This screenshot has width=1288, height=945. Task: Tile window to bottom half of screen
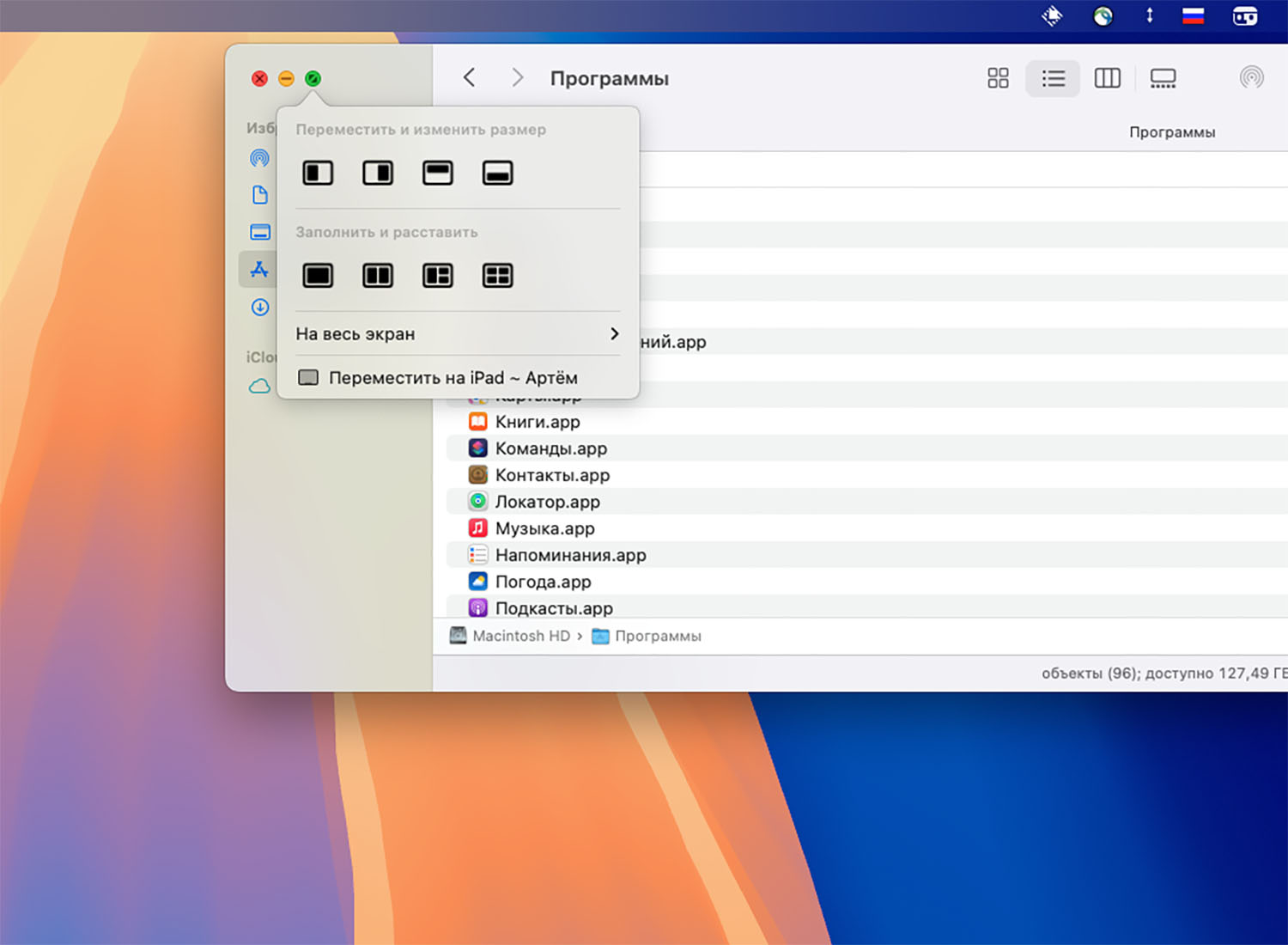pyautogui.click(x=498, y=174)
